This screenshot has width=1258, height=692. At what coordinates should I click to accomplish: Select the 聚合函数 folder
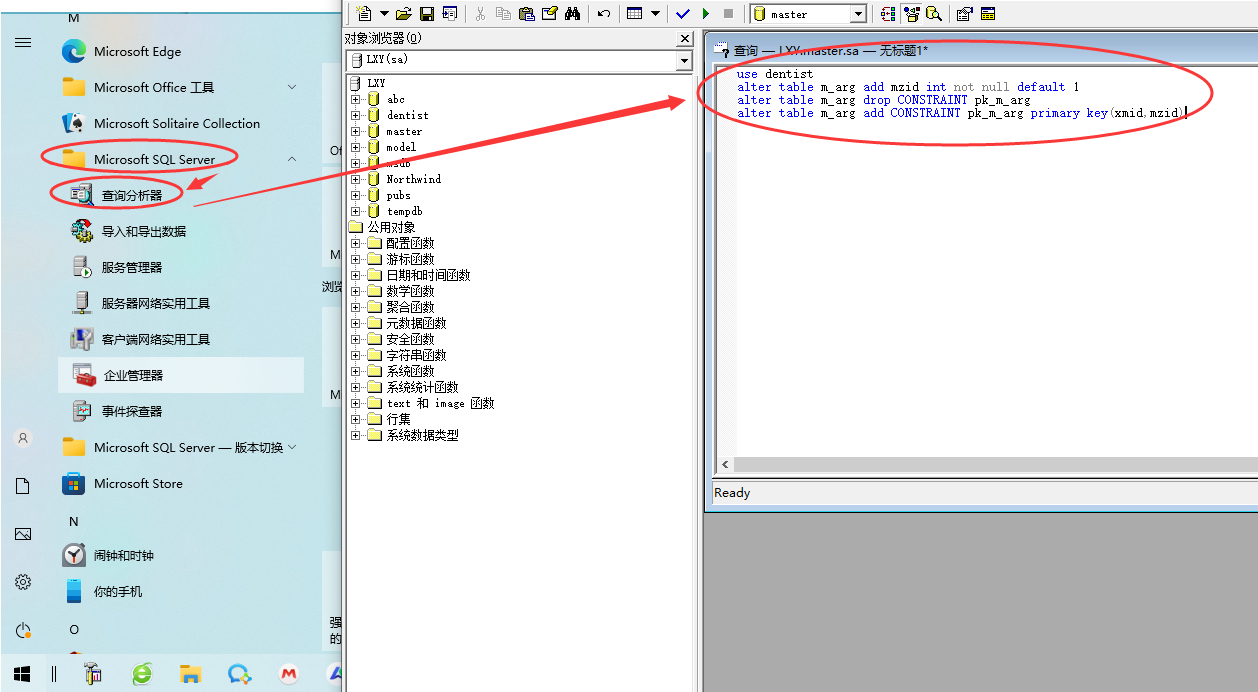pos(410,307)
